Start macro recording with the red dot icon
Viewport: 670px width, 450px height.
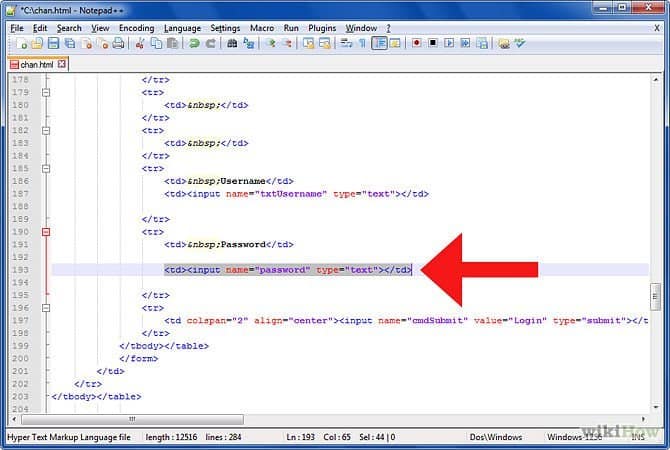[417, 43]
